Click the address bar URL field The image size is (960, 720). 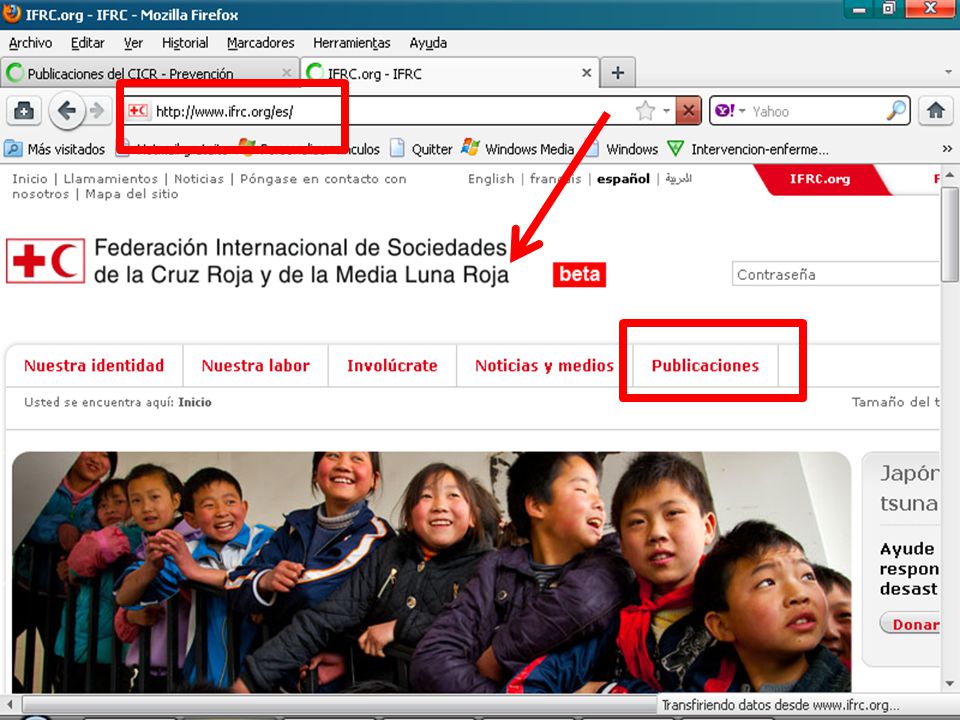tap(392, 111)
